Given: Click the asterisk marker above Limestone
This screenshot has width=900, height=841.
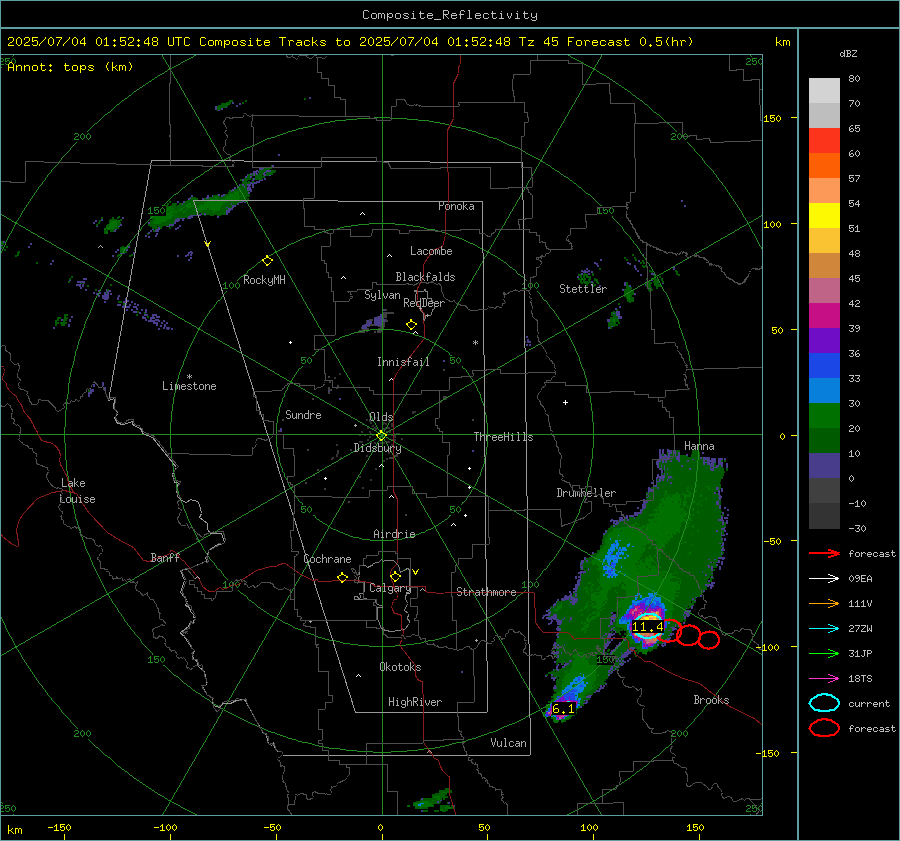Looking at the screenshot, I should coord(189,377).
